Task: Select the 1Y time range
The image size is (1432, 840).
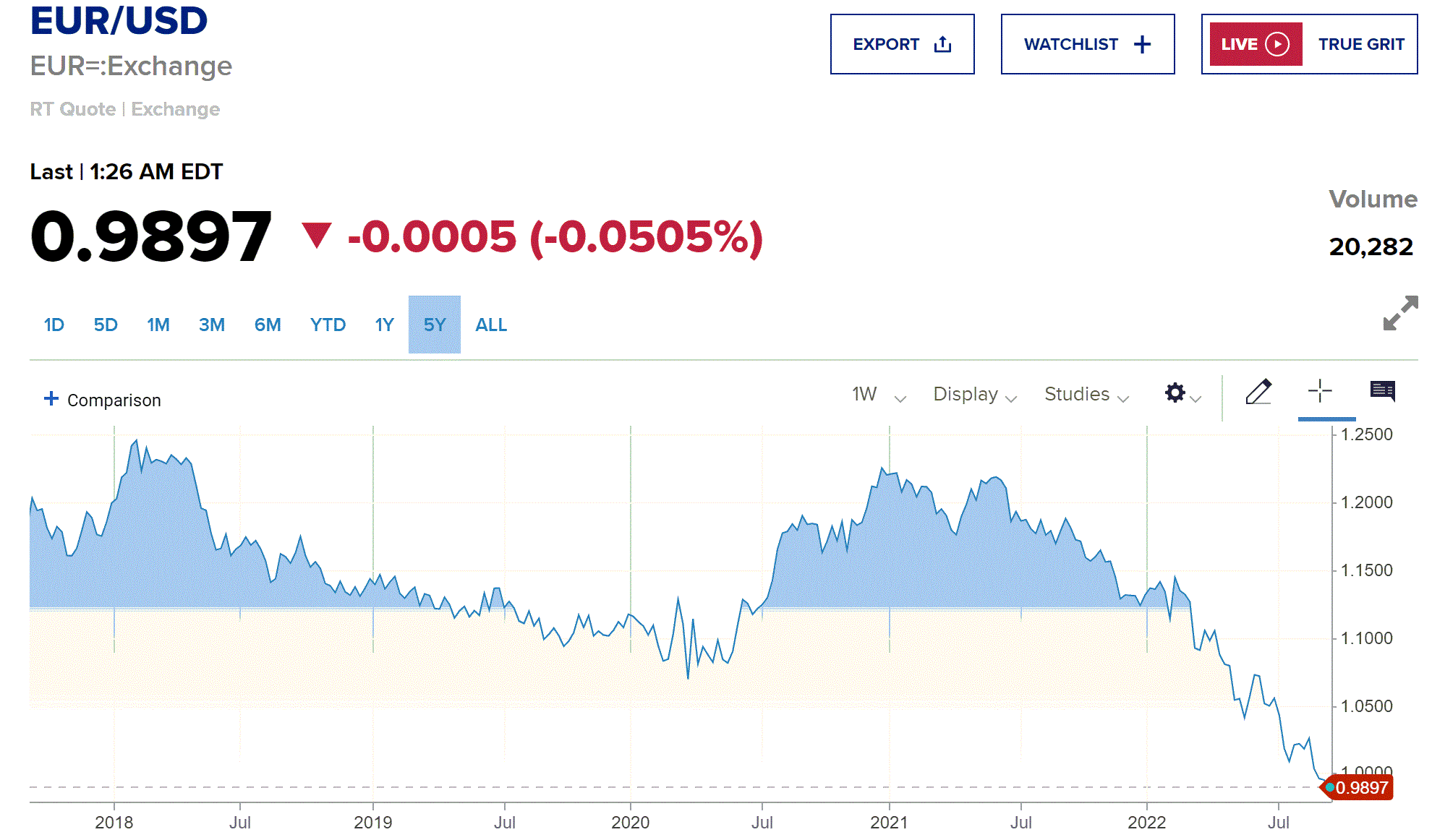Action: click(384, 325)
